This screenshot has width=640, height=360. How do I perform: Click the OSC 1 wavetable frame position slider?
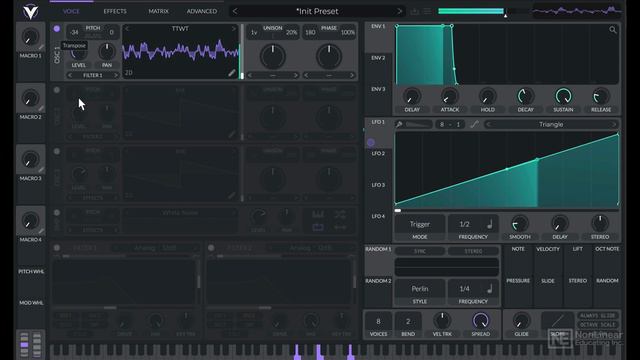tap(242, 51)
